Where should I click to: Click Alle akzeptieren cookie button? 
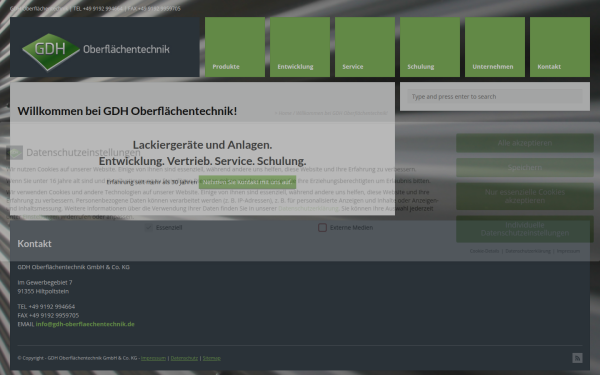(525, 143)
